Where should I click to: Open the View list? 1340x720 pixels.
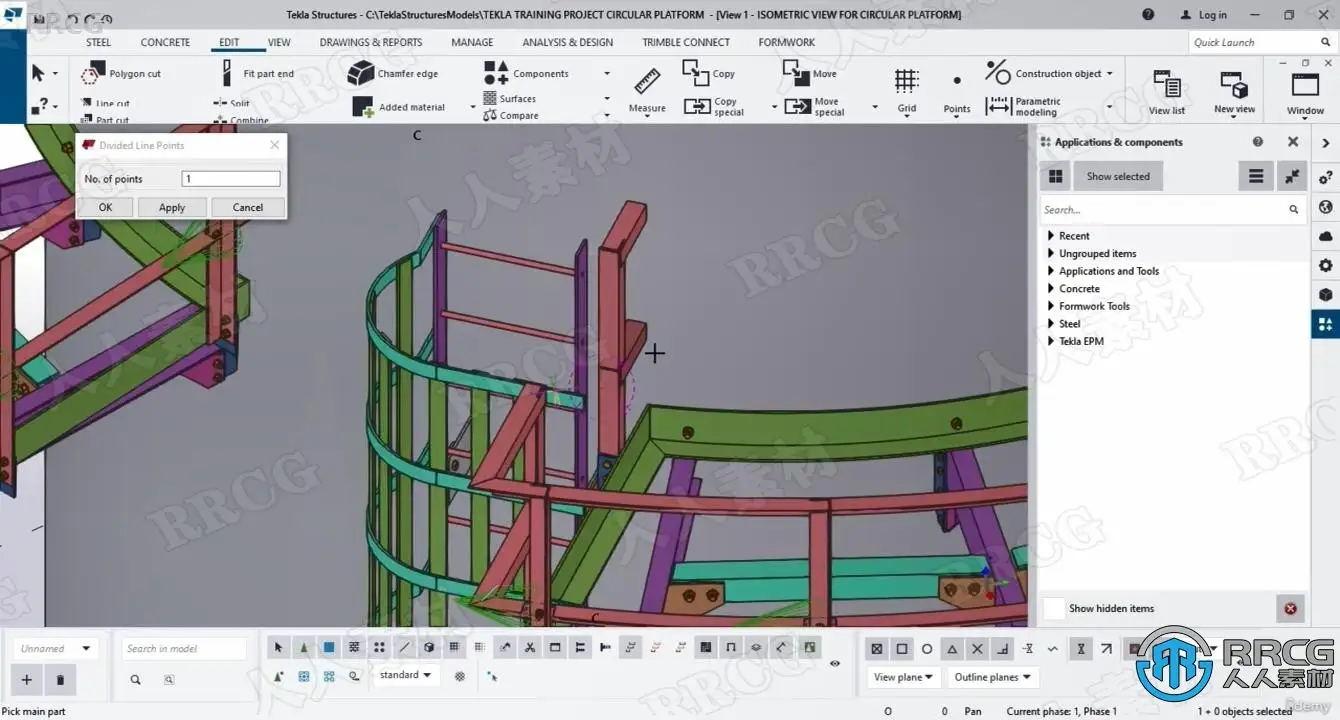1166,92
